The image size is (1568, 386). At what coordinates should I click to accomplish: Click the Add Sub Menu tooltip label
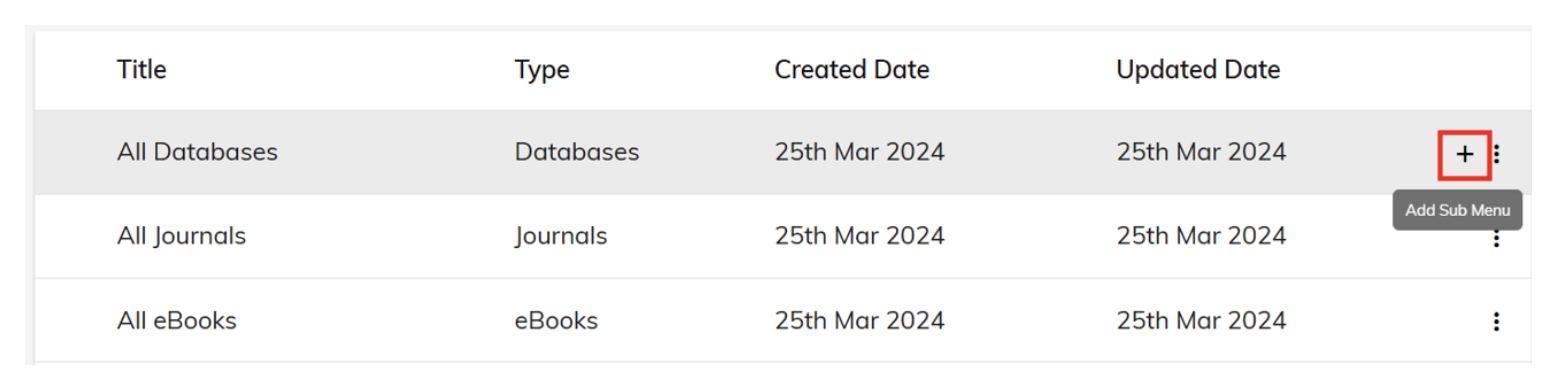[x=1457, y=210]
